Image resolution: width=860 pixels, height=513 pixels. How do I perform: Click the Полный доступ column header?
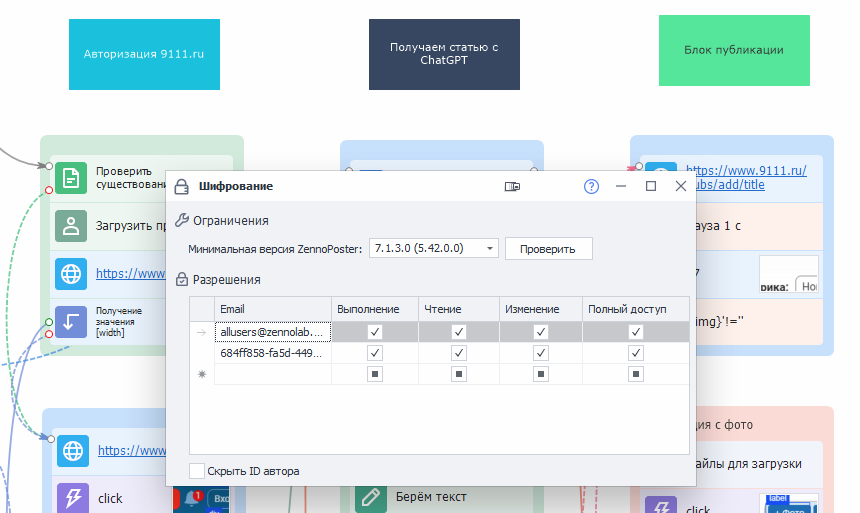tap(636, 309)
